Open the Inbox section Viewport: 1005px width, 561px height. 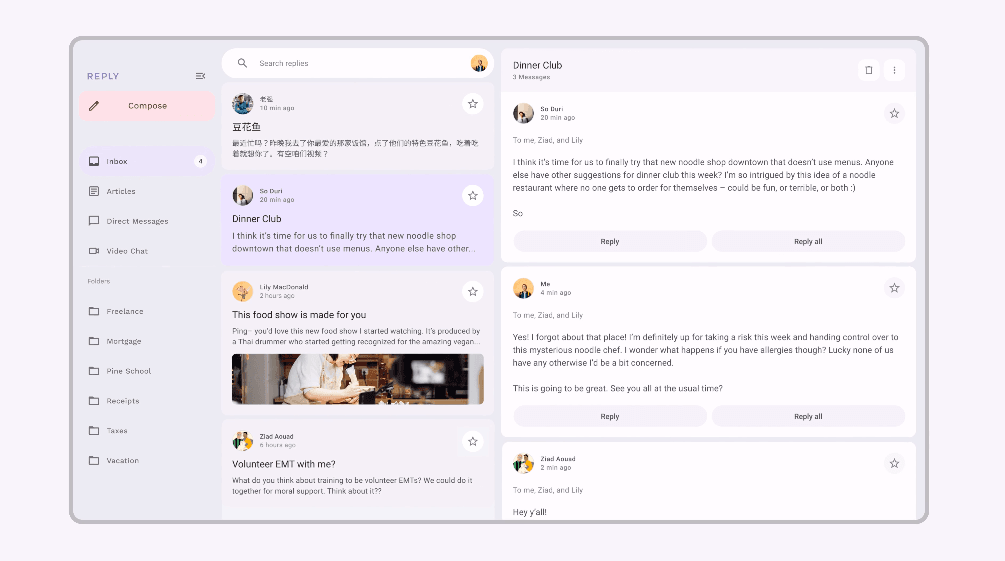(147, 161)
